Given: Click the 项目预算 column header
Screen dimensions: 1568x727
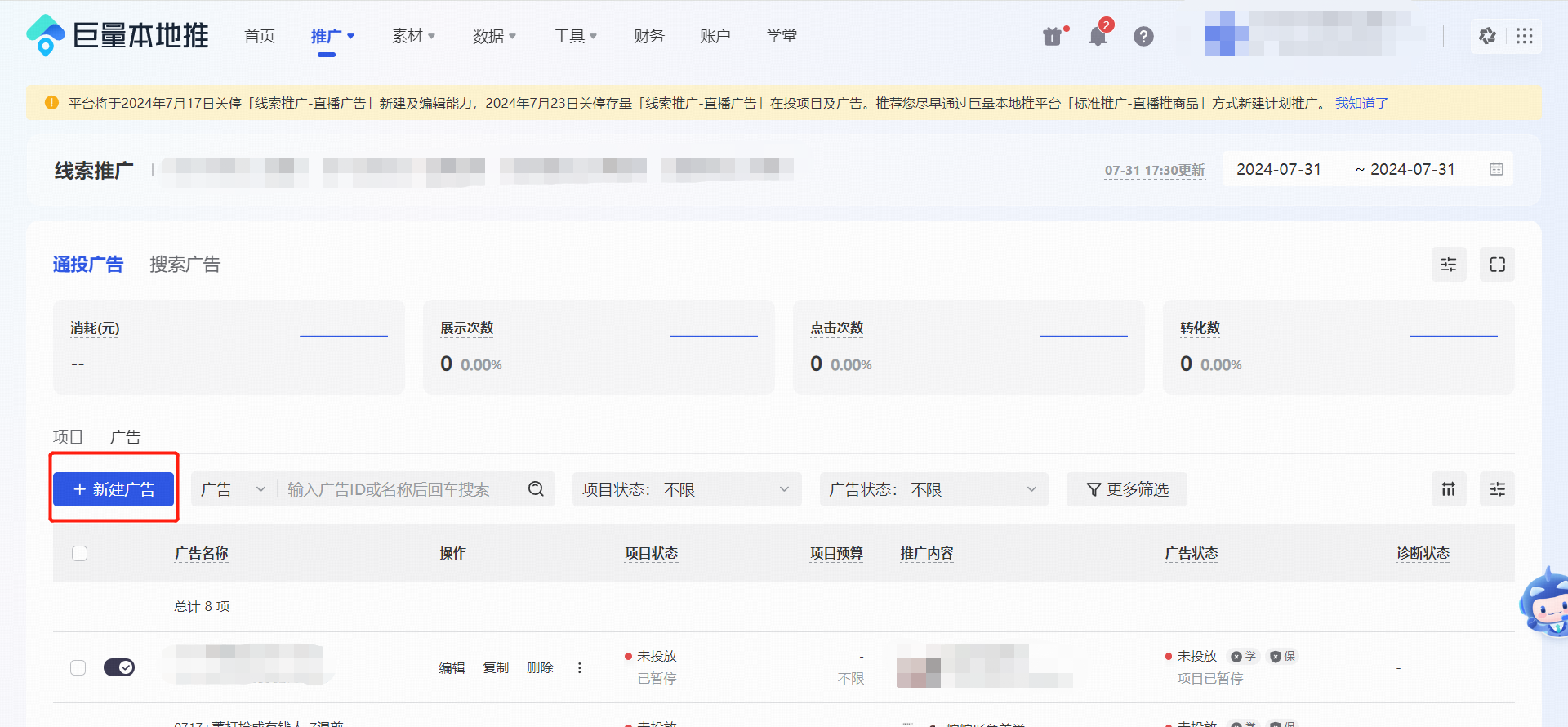Looking at the screenshot, I should click(837, 553).
